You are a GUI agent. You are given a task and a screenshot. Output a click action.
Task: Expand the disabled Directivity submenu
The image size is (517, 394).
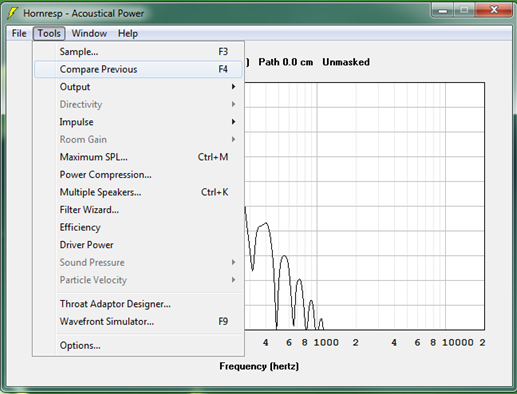click(x=138, y=104)
